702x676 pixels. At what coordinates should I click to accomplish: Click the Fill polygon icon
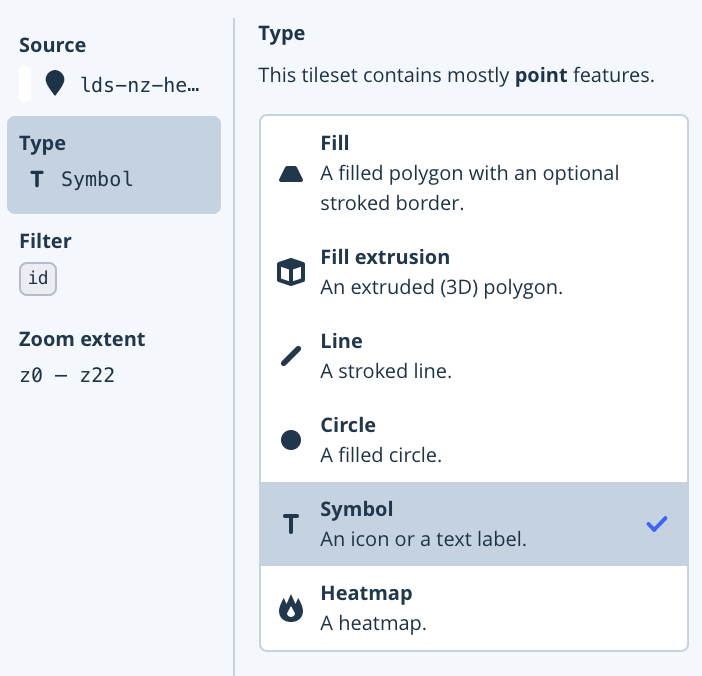pos(291,174)
